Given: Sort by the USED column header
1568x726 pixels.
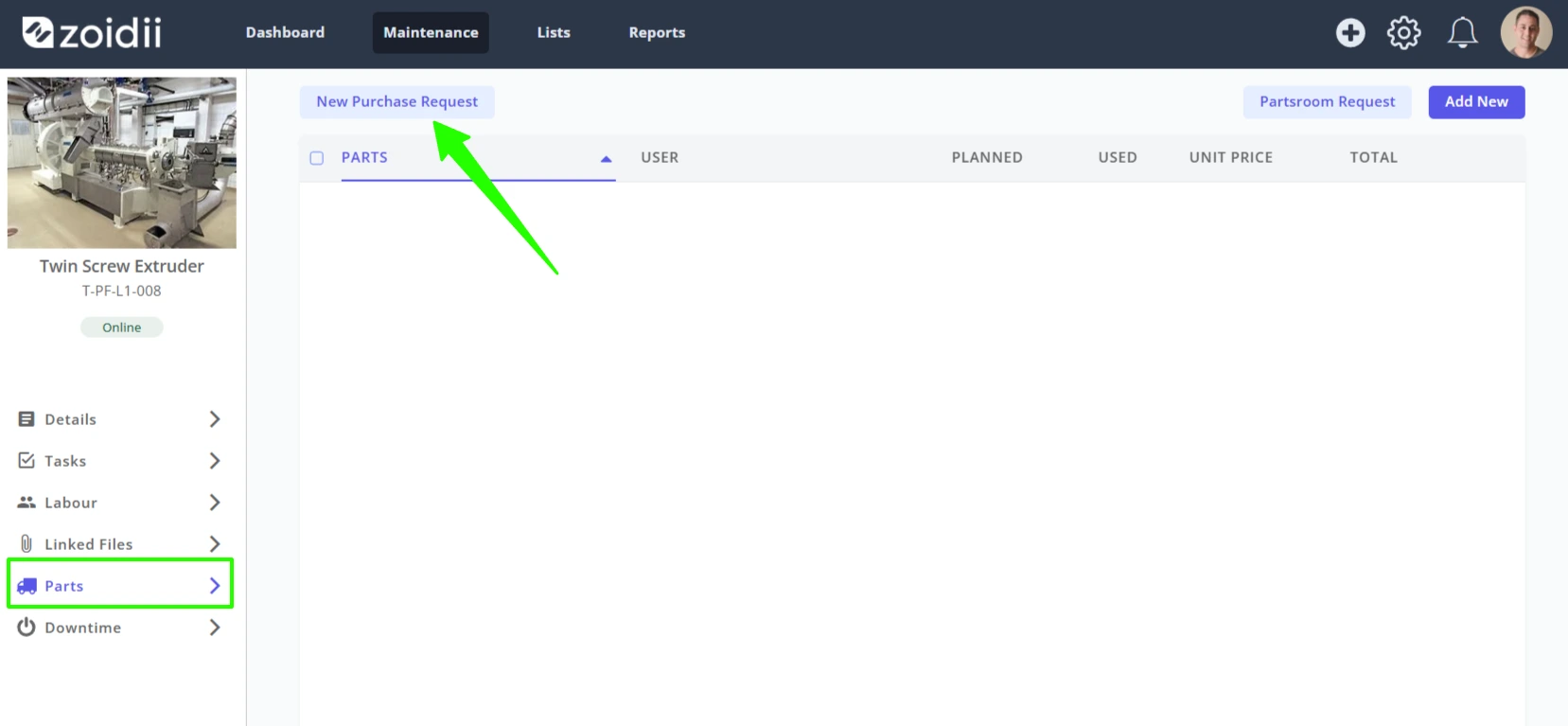Looking at the screenshot, I should pyautogui.click(x=1118, y=158).
